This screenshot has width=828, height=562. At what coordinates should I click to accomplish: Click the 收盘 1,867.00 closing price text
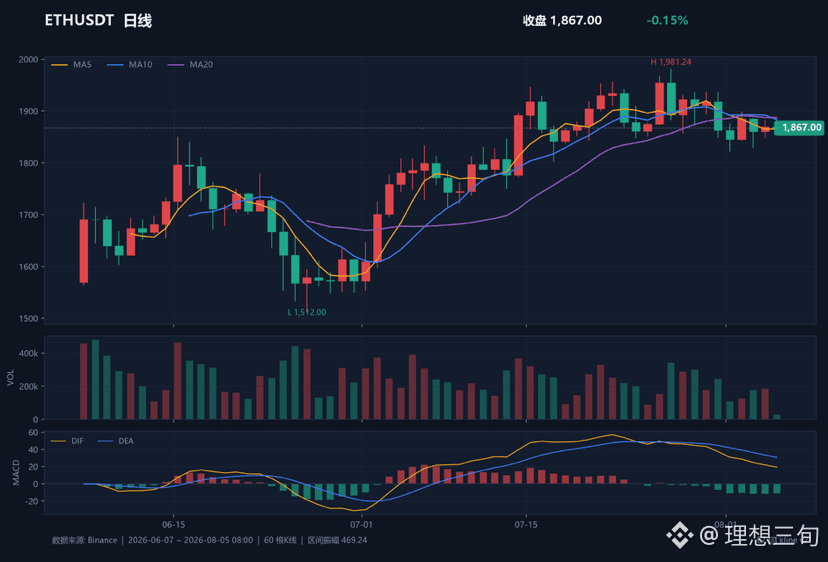pos(562,21)
